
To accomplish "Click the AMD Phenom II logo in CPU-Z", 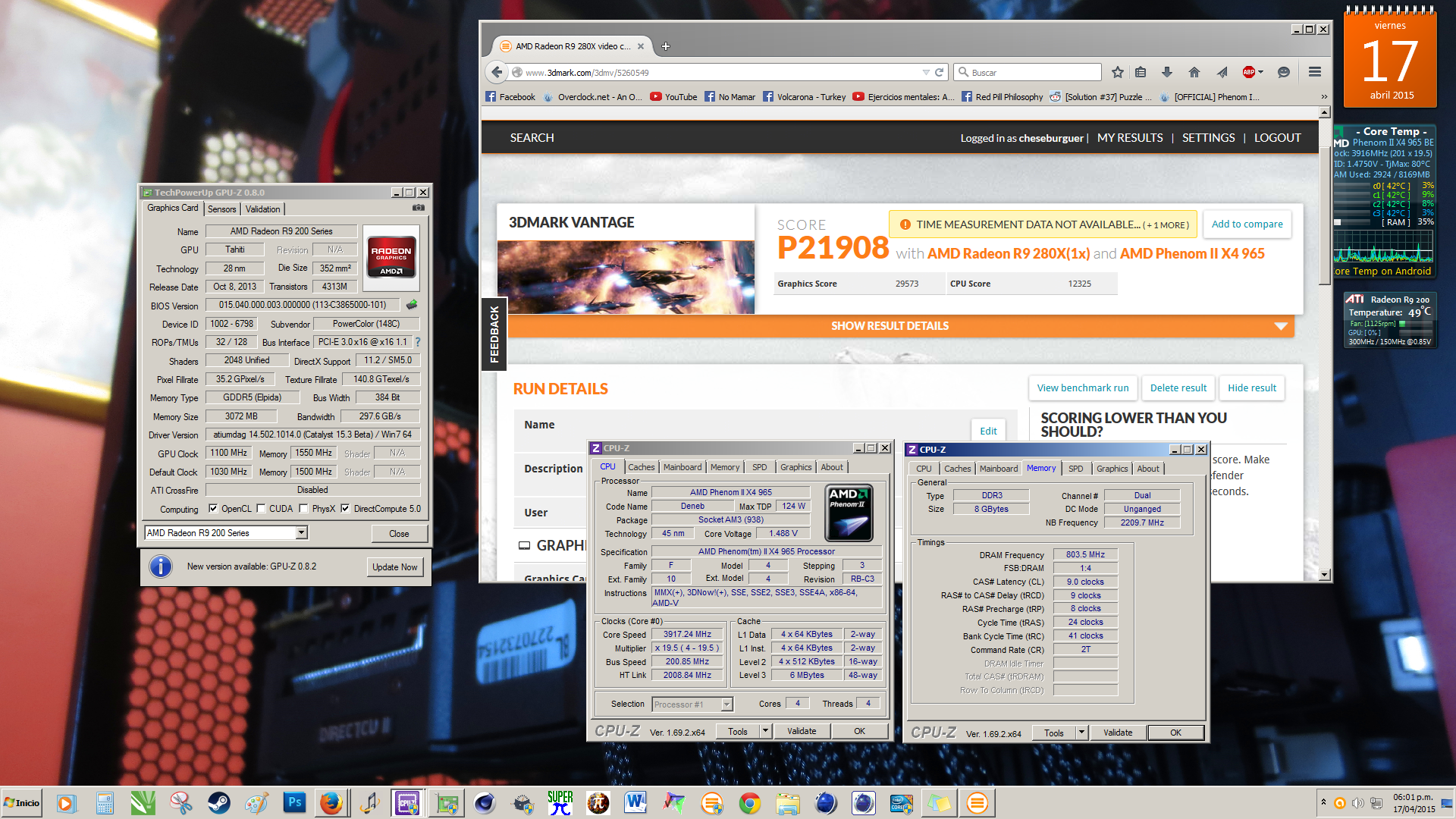I will [849, 513].
